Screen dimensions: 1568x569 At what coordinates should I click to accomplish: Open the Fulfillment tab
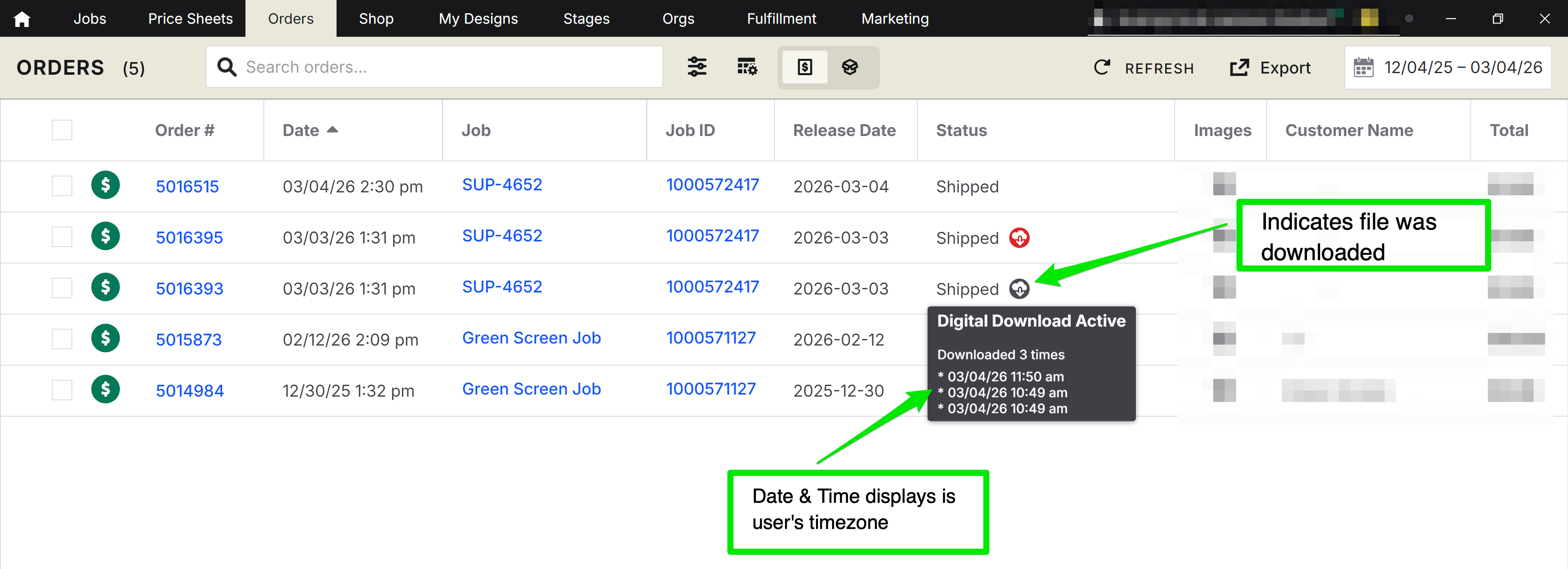click(781, 19)
